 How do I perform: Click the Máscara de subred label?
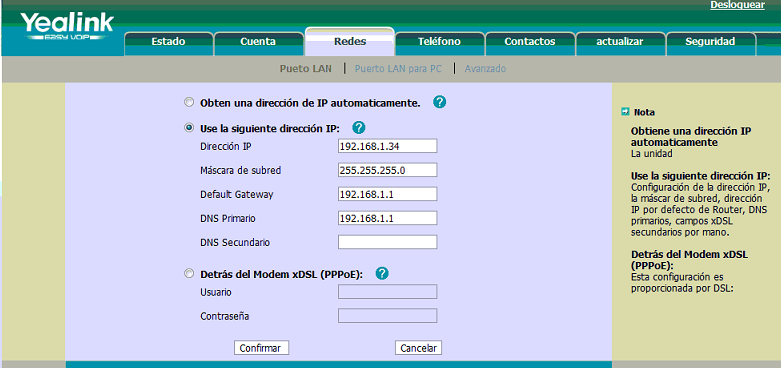(x=241, y=170)
